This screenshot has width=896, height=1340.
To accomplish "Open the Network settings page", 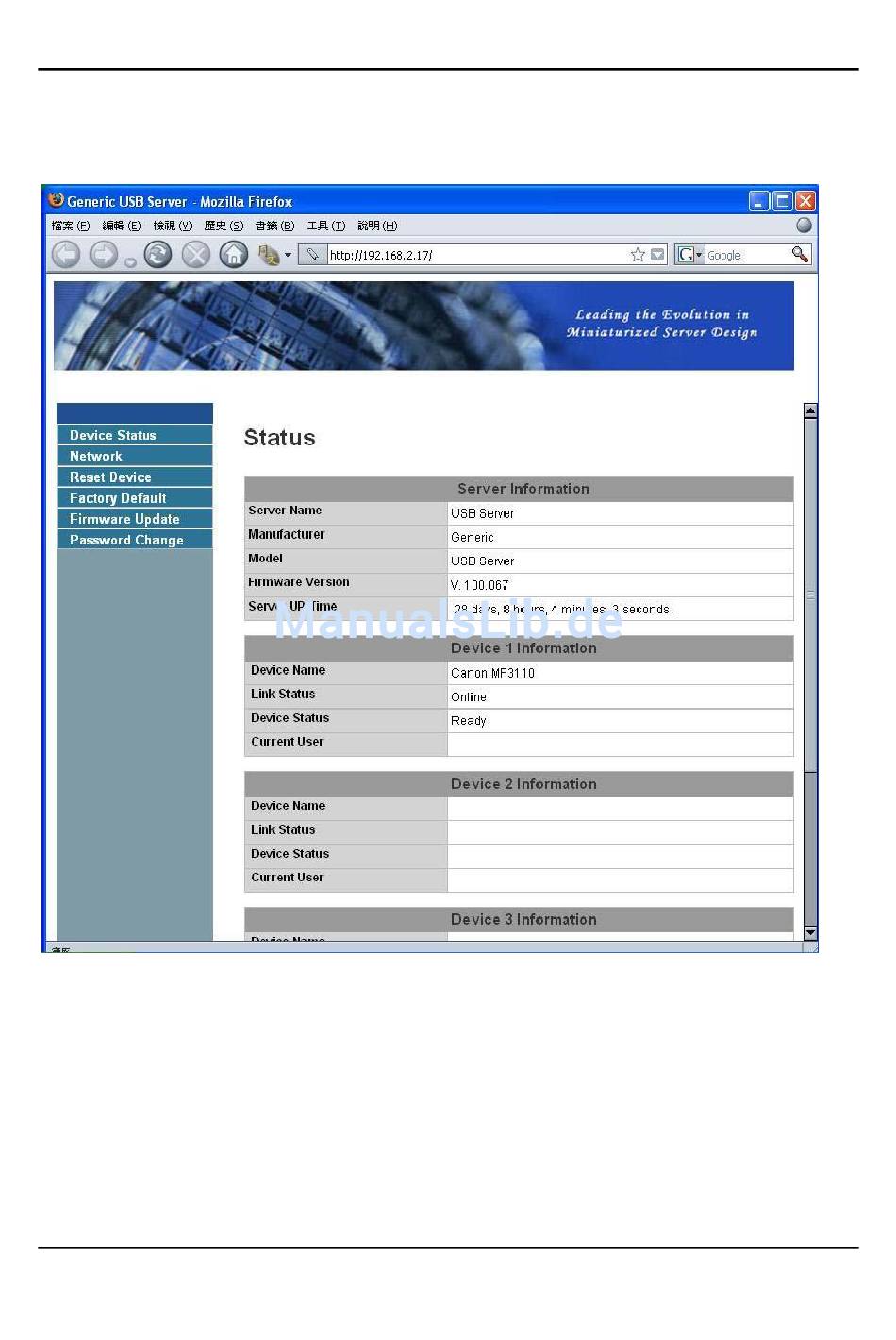I will 135,456.
